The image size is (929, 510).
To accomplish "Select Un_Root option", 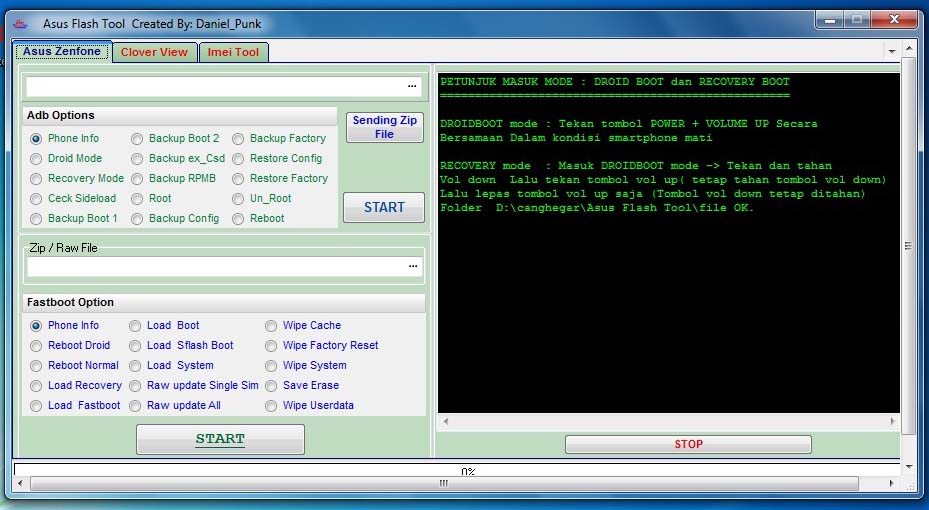I will (238, 199).
